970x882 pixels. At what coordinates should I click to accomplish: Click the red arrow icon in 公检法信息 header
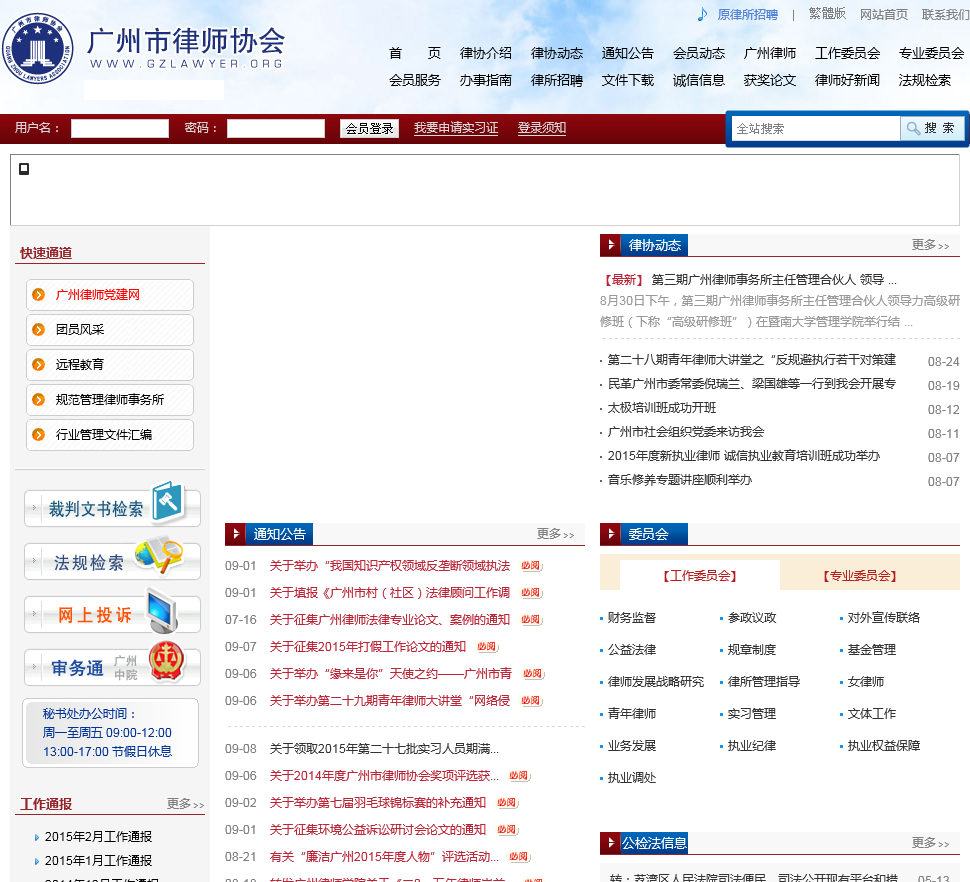tap(611, 842)
